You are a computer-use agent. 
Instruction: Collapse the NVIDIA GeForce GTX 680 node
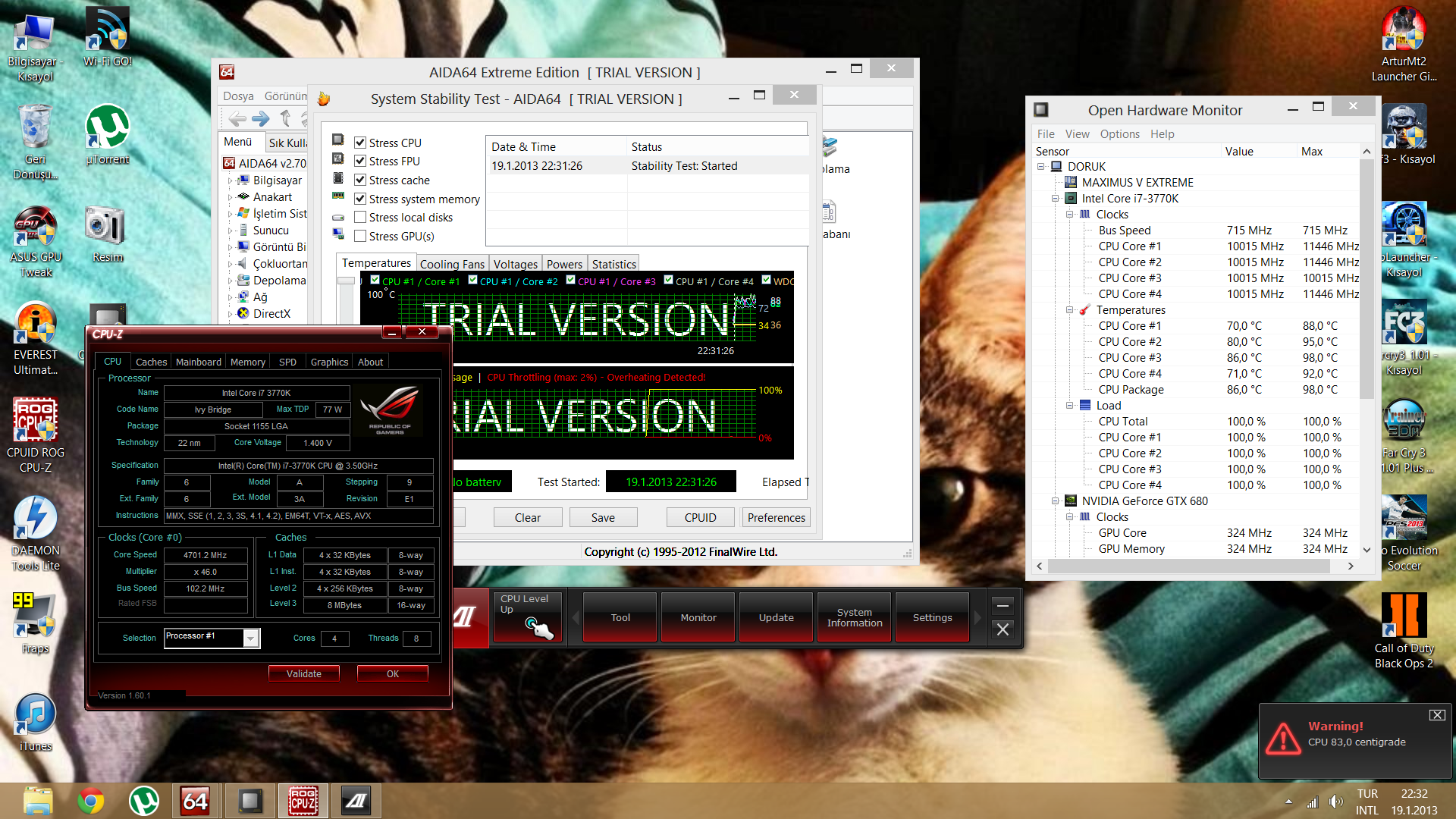(x=1055, y=500)
